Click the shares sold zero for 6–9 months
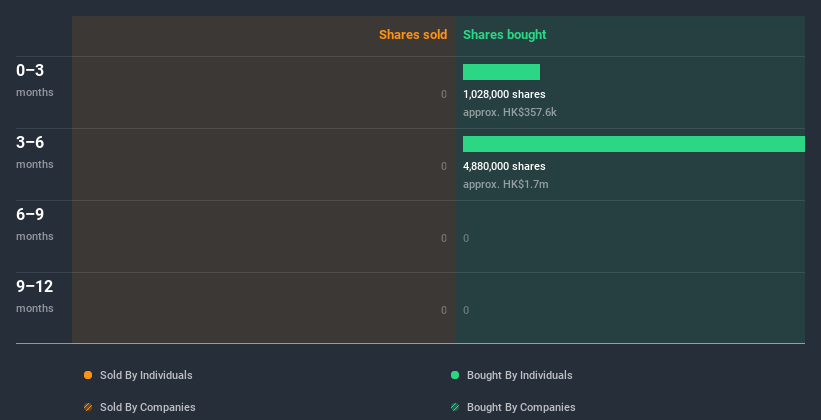 444,238
